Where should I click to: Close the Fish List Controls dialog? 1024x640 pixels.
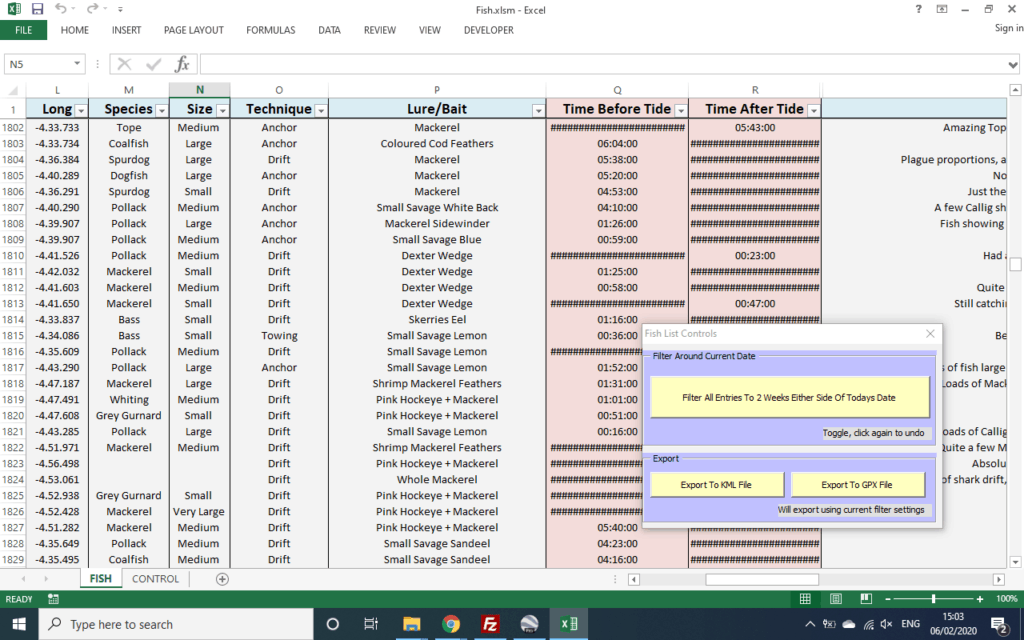pyautogui.click(x=930, y=333)
